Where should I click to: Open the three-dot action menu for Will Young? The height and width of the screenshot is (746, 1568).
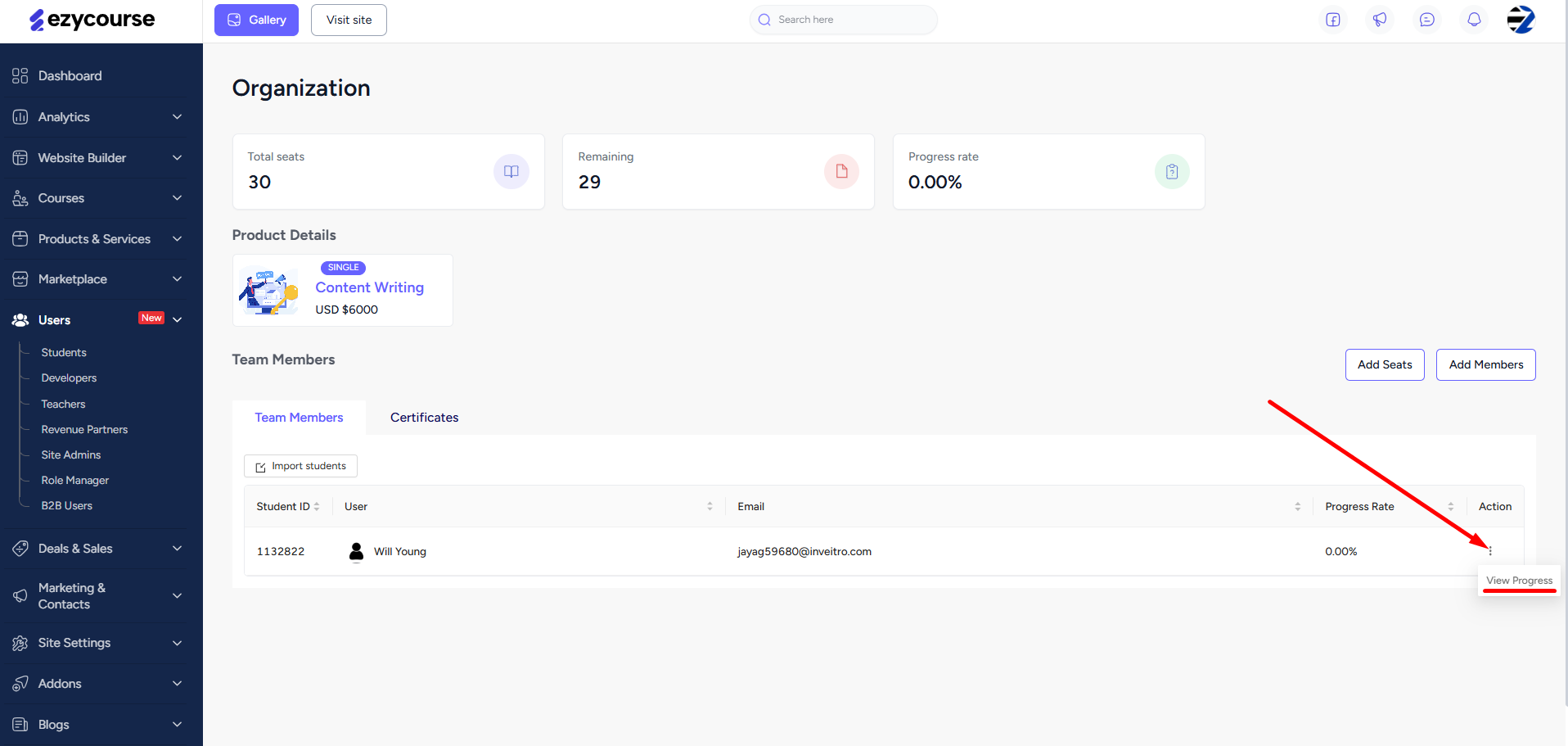(1490, 551)
